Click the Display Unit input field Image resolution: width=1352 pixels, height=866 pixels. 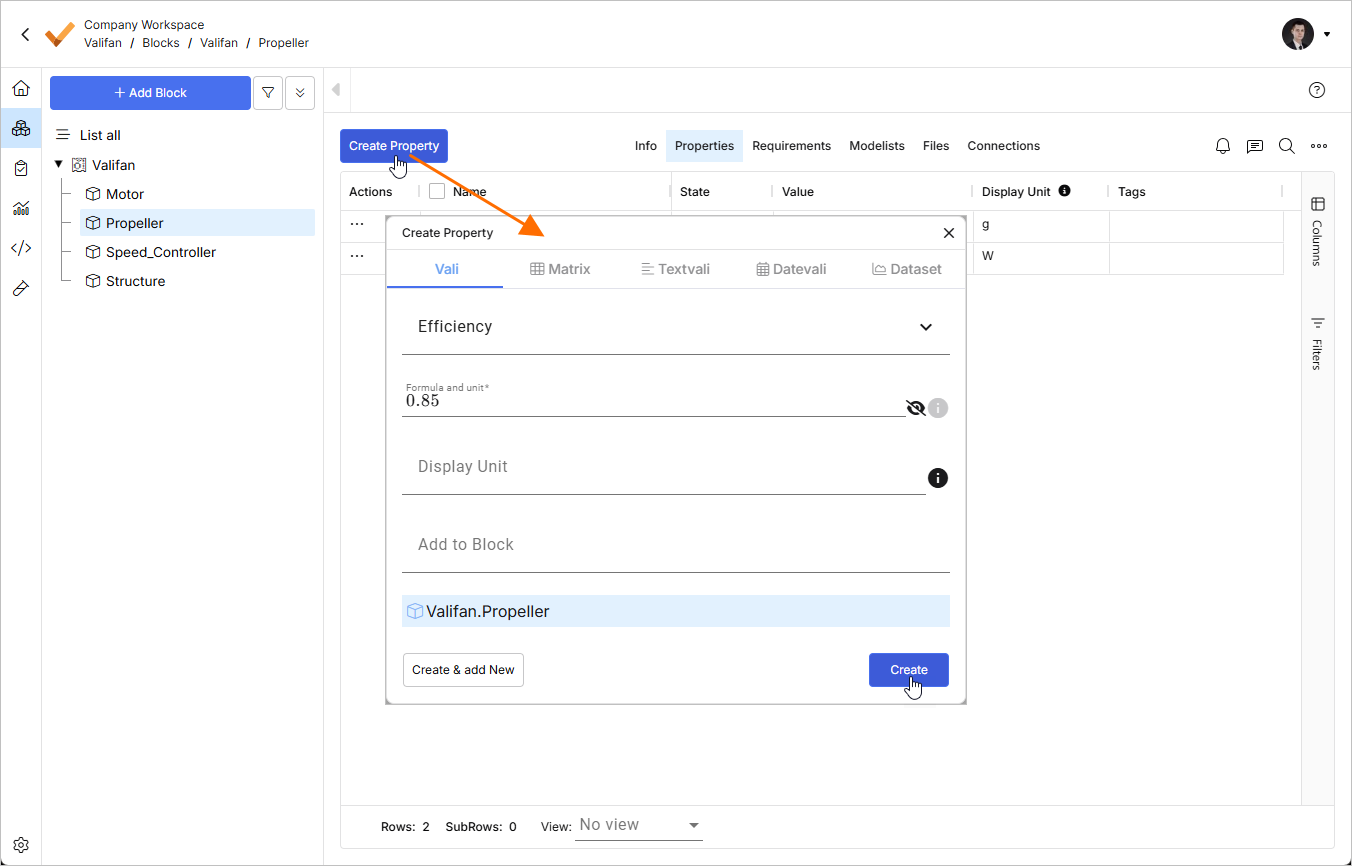click(x=663, y=468)
